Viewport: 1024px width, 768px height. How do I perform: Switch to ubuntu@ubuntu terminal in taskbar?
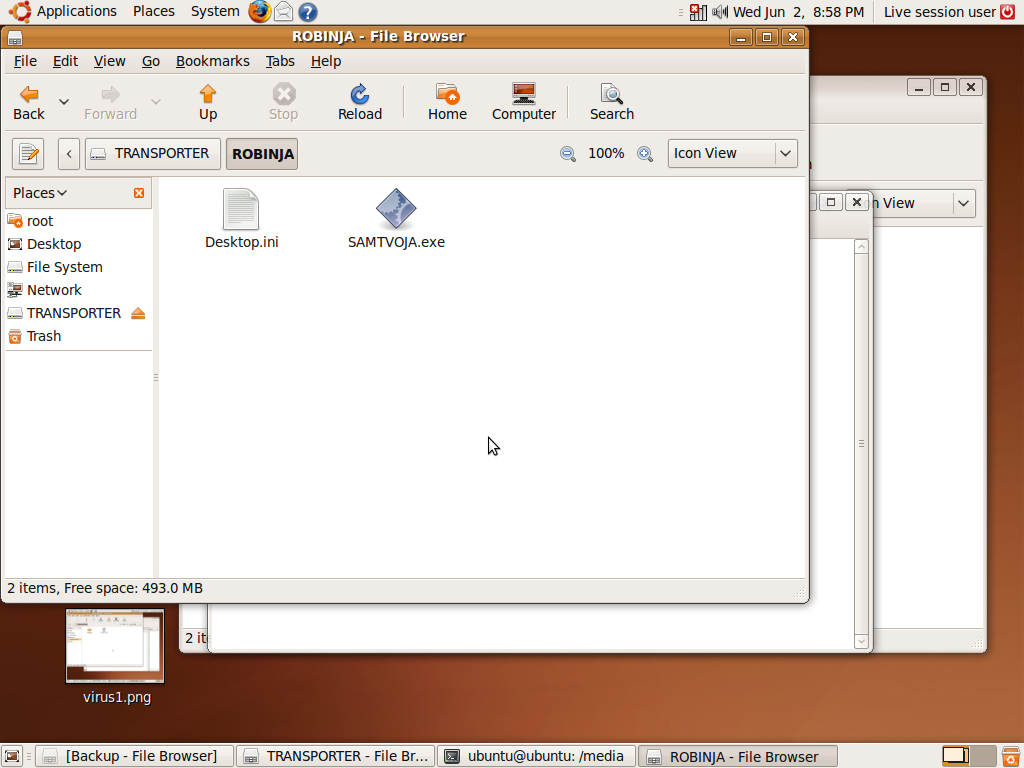click(x=537, y=756)
